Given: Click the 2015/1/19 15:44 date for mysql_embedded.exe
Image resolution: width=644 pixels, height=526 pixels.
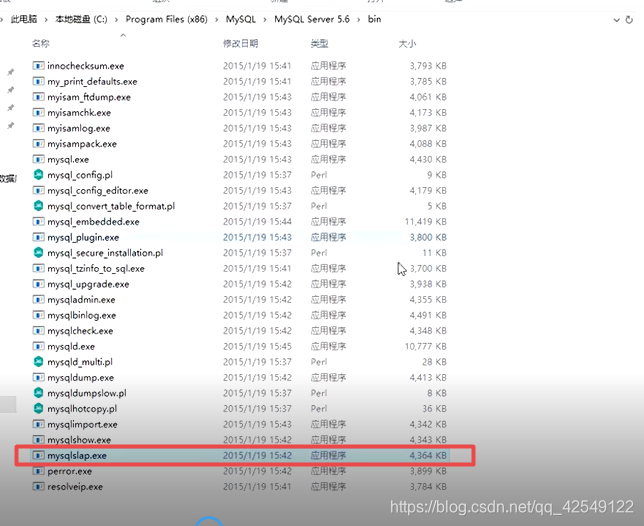Looking at the screenshot, I should point(257,222).
